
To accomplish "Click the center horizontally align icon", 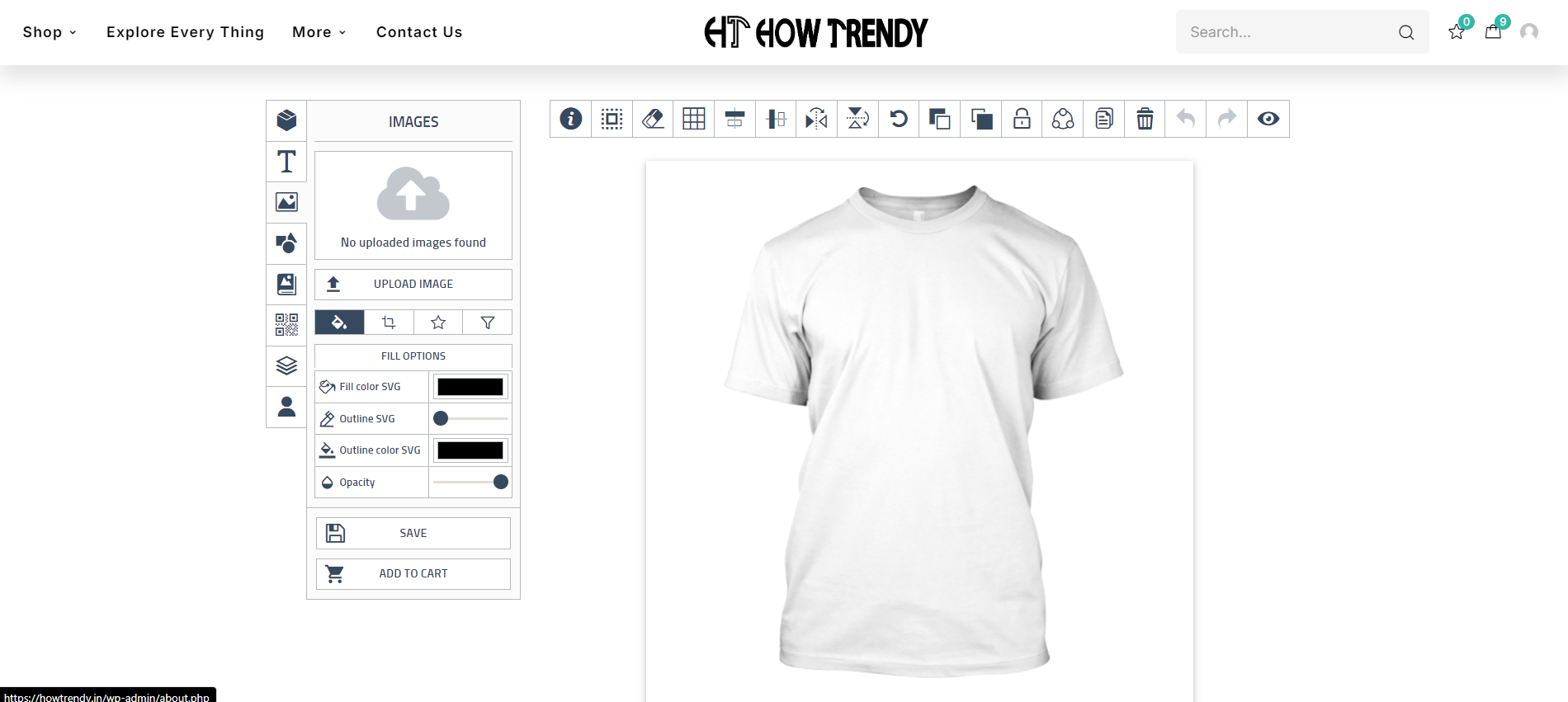I will [x=734, y=119].
